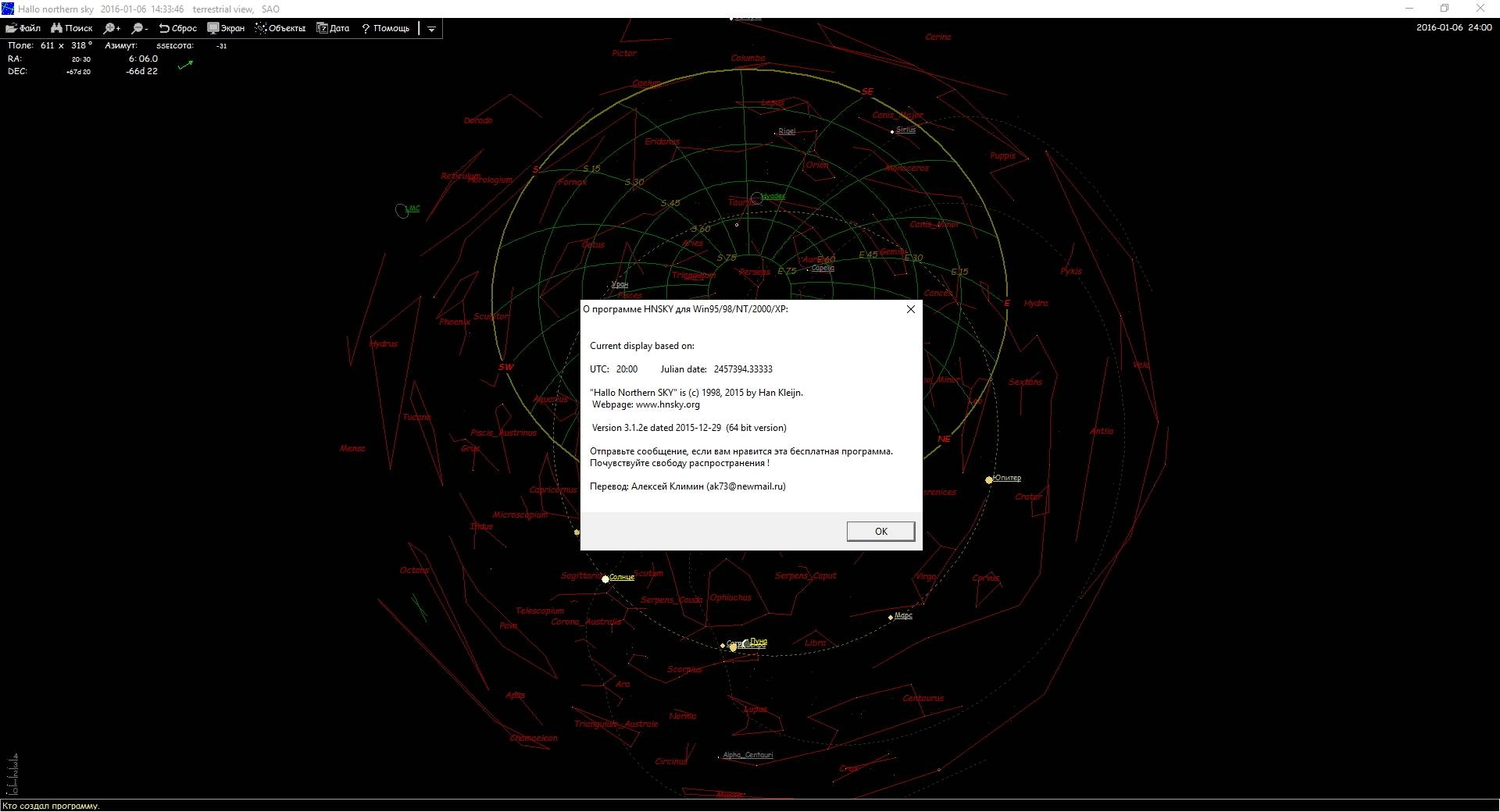Select the Sirius star label
The width and height of the screenshot is (1500, 812).
[x=905, y=130]
